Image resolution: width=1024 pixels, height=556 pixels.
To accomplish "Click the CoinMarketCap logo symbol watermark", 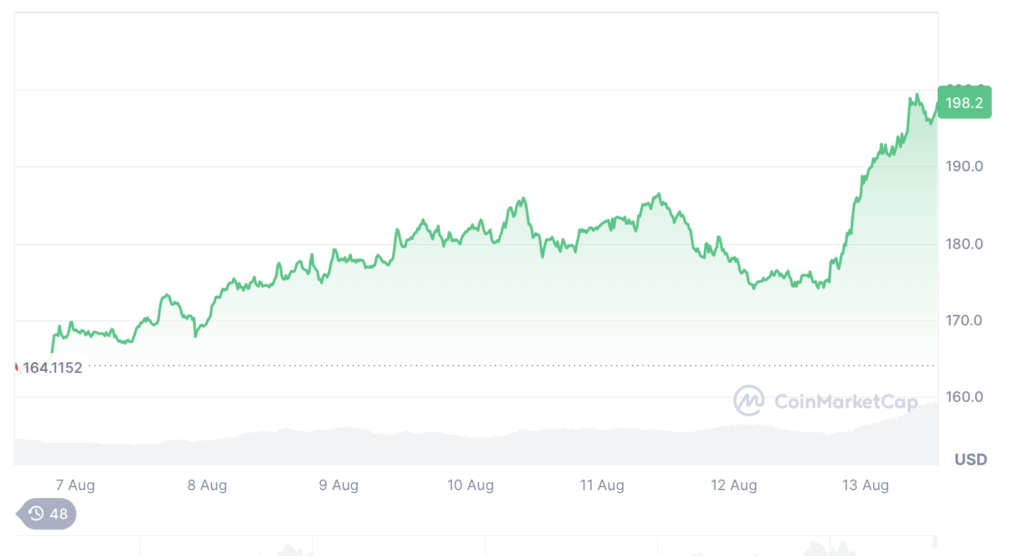I will (748, 401).
